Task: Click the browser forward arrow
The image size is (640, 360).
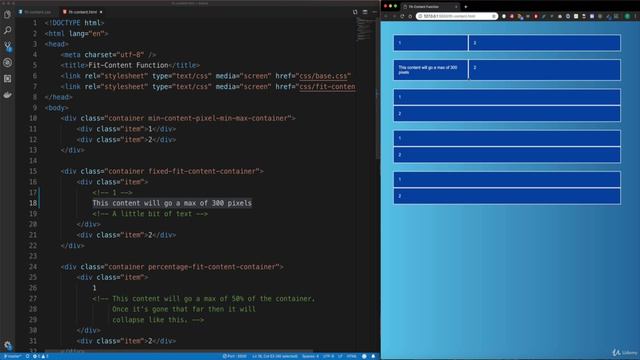Action: (x=394, y=16)
